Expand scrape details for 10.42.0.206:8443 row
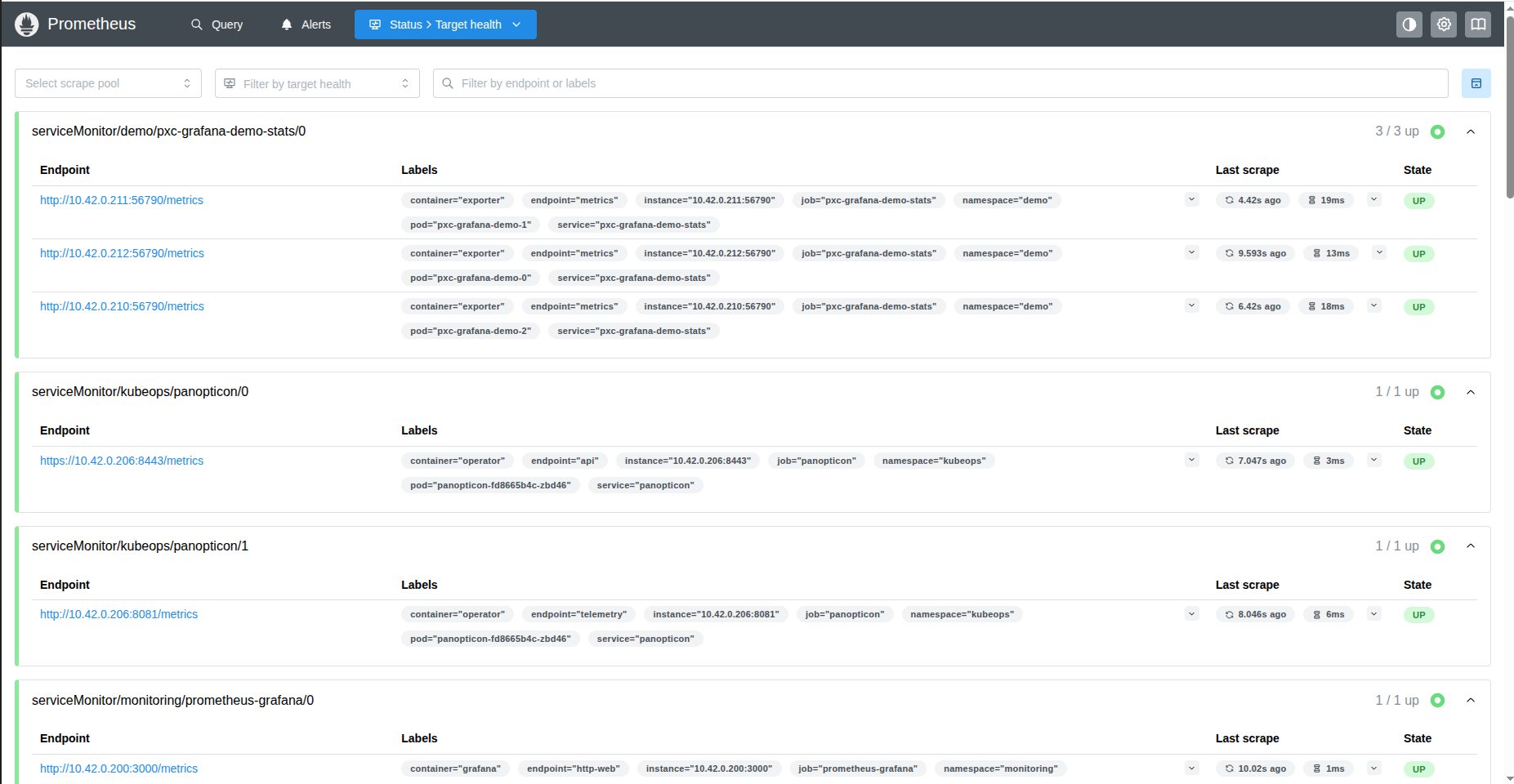This screenshot has height=784, width=1514. click(x=1374, y=460)
